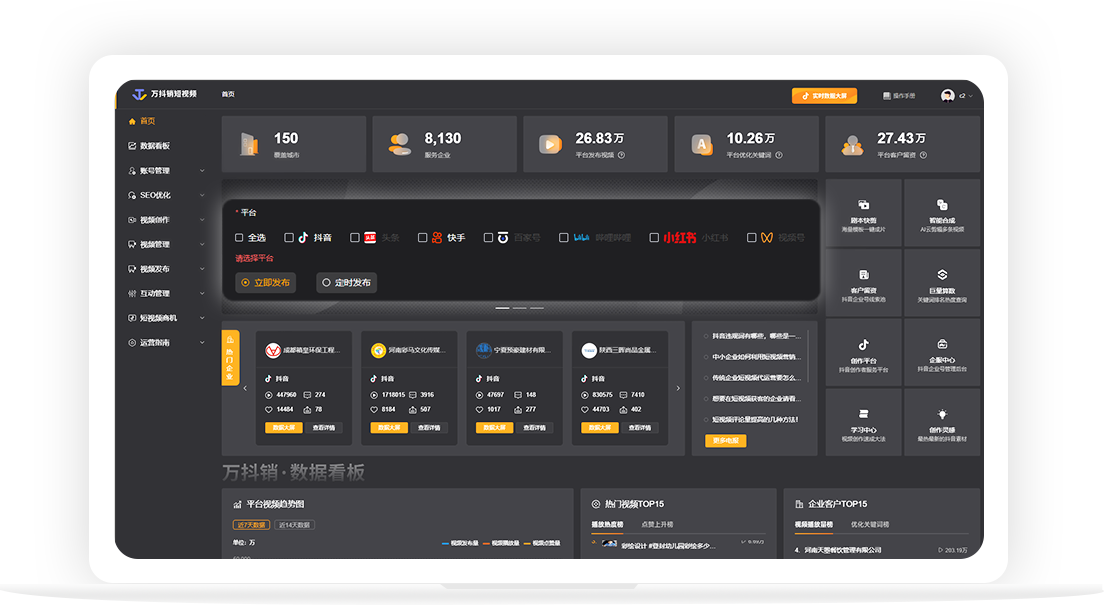Enable the 快手 platform checkbox

[423, 238]
